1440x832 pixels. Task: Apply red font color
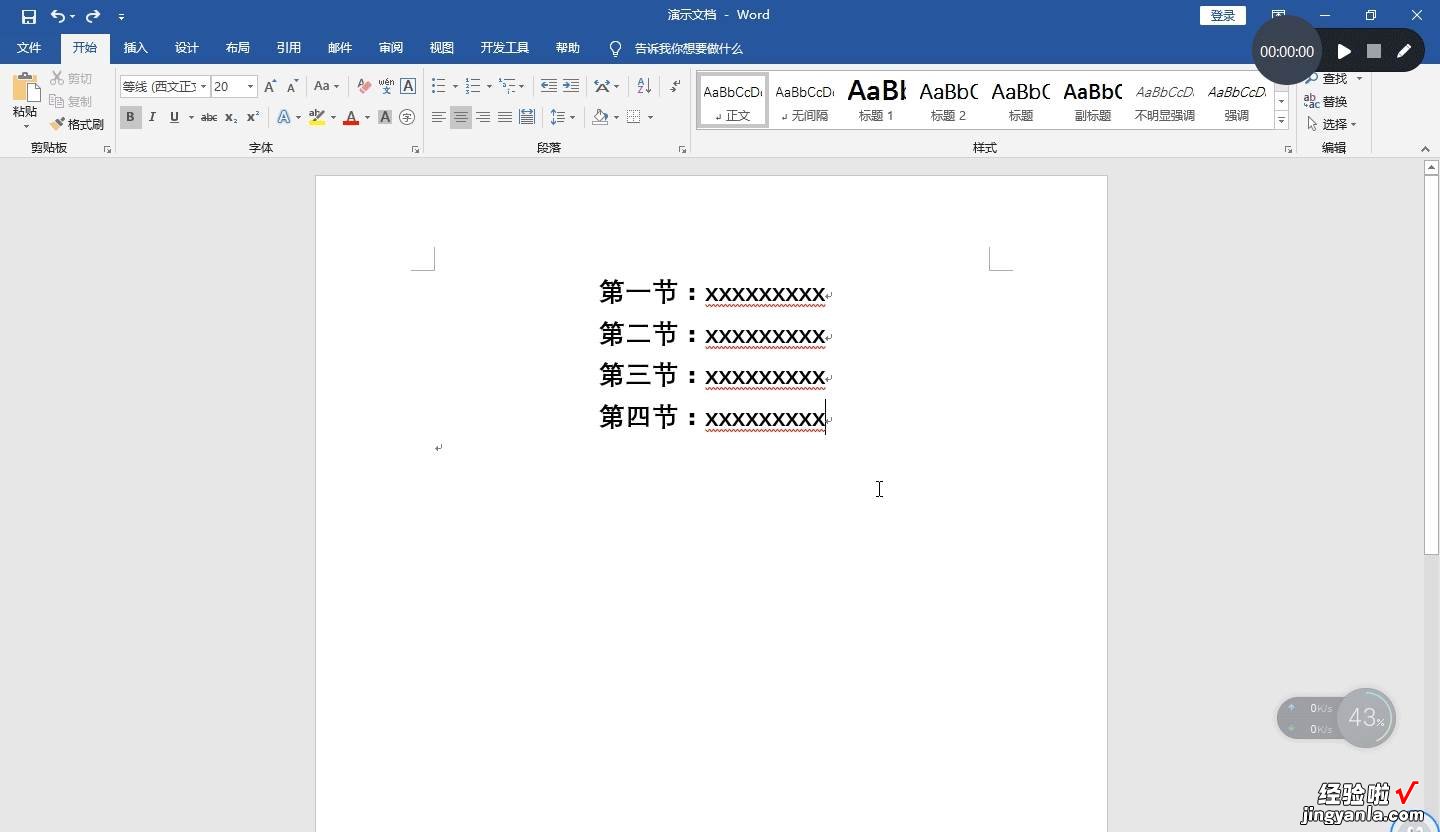pos(351,117)
